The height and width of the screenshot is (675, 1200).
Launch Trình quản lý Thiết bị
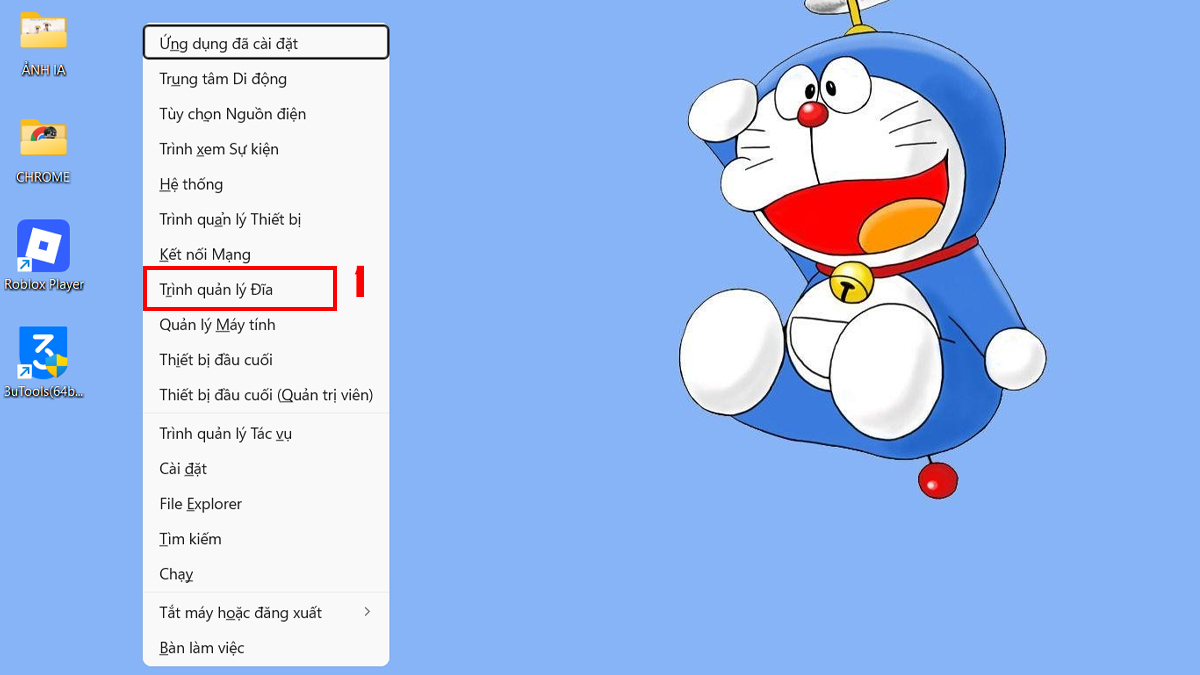coord(266,218)
